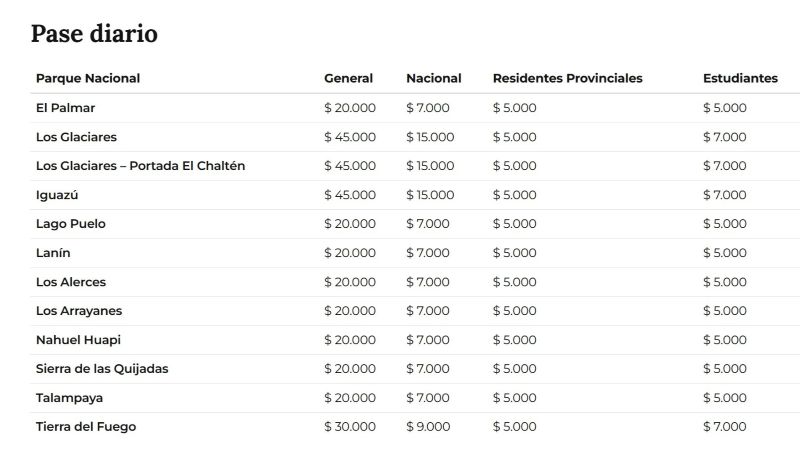The image size is (800, 450).
Task: Click the Nacional column header
Action: 434,78
